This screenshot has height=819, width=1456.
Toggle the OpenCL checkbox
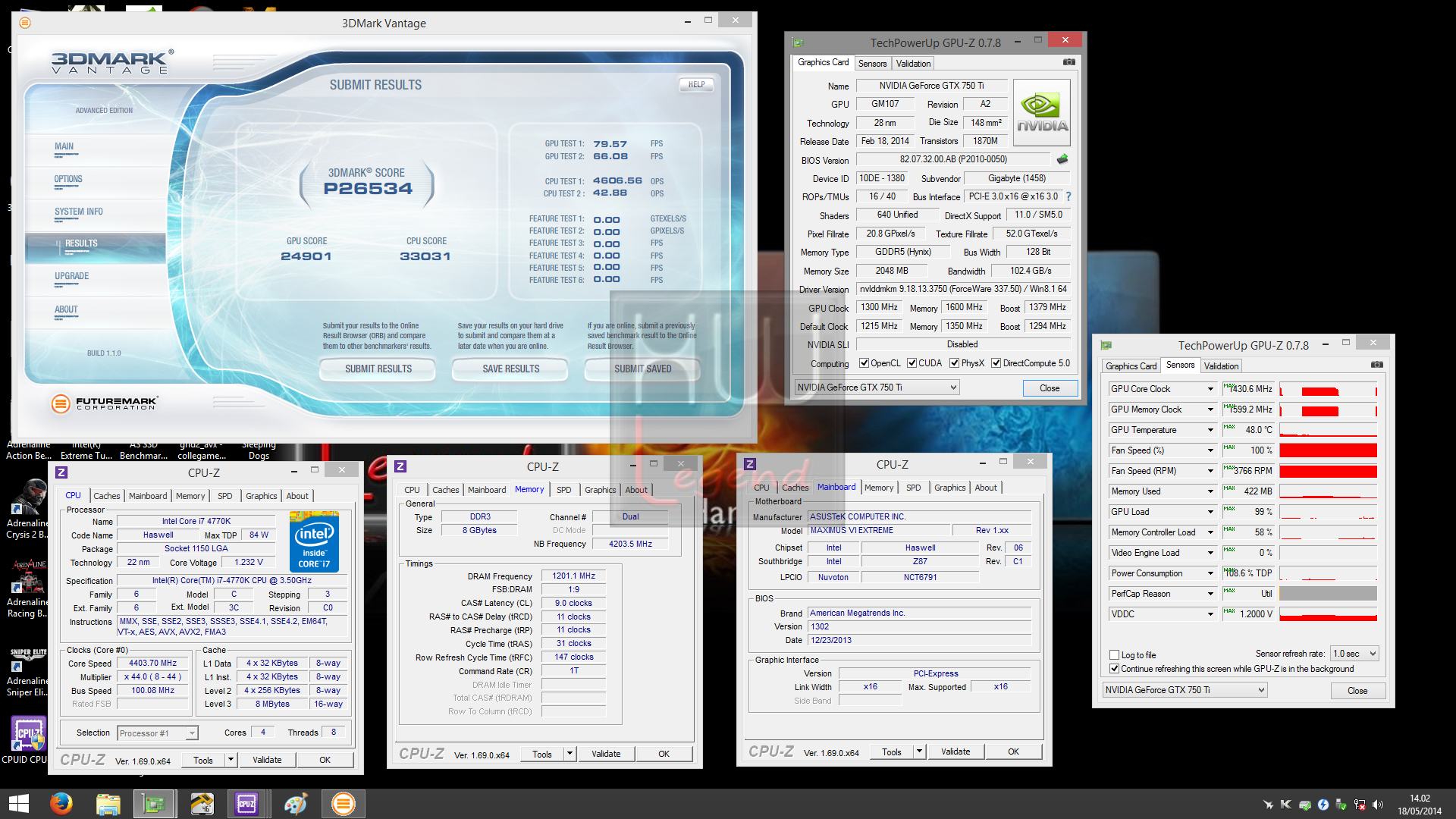coord(864,363)
